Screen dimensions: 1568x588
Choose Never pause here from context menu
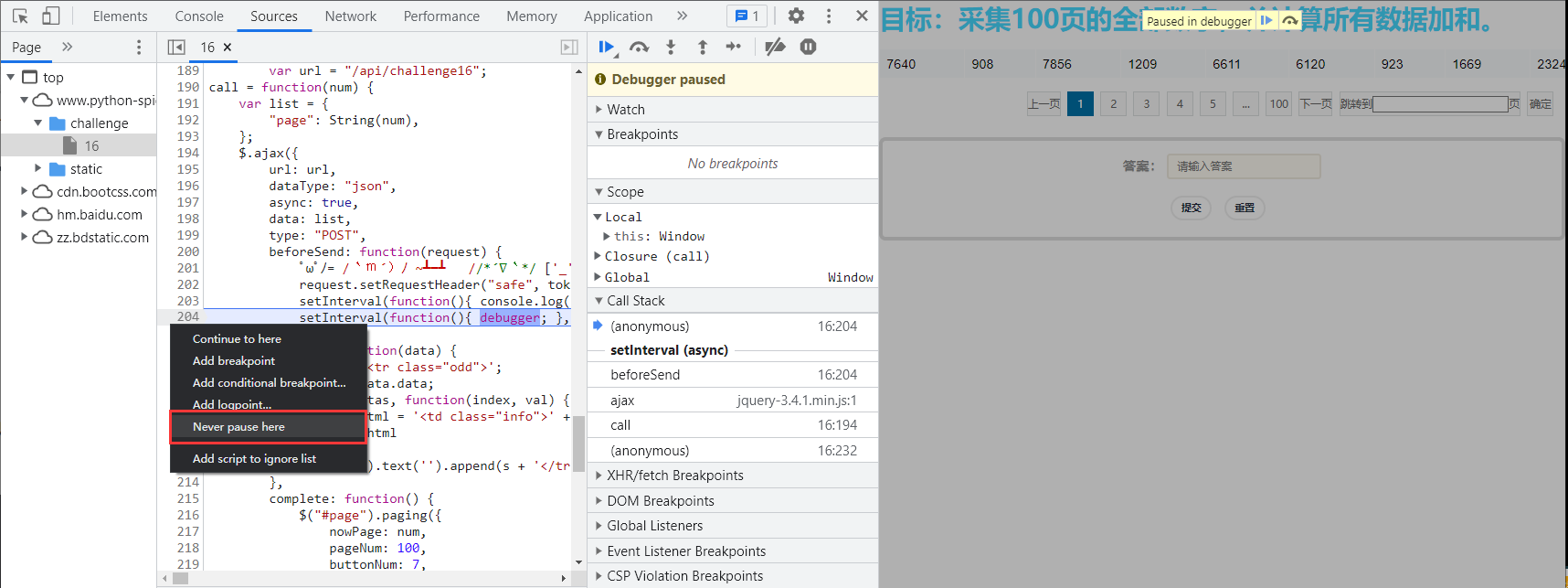click(x=238, y=427)
